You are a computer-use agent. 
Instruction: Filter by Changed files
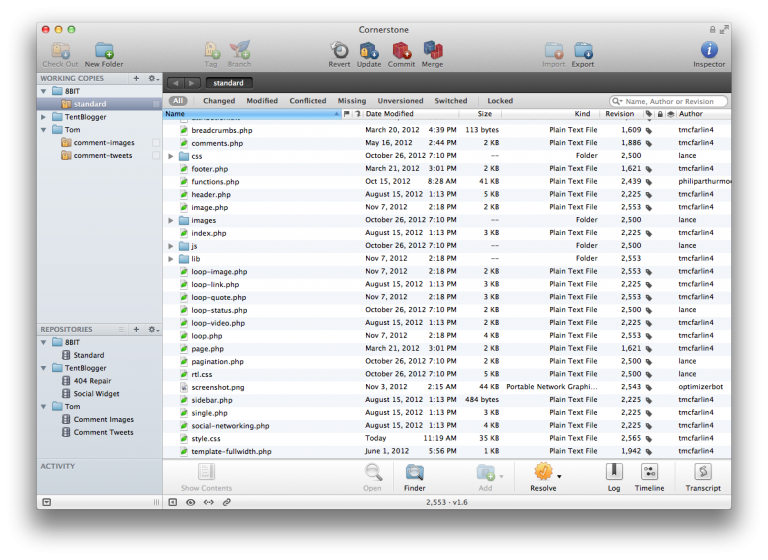point(219,101)
